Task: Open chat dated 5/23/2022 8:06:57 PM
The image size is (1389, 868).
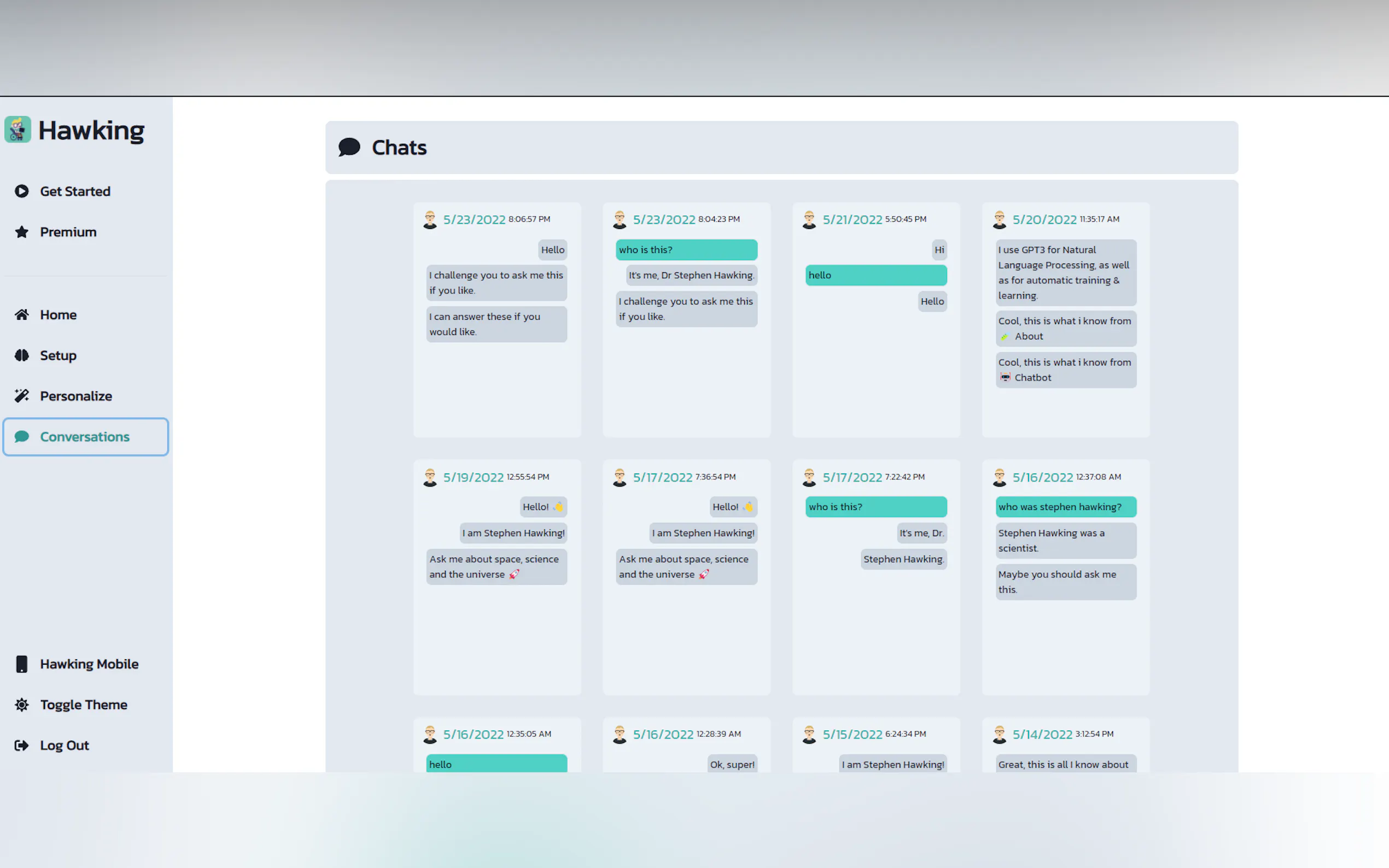Action: pyautogui.click(x=474, y=220)
